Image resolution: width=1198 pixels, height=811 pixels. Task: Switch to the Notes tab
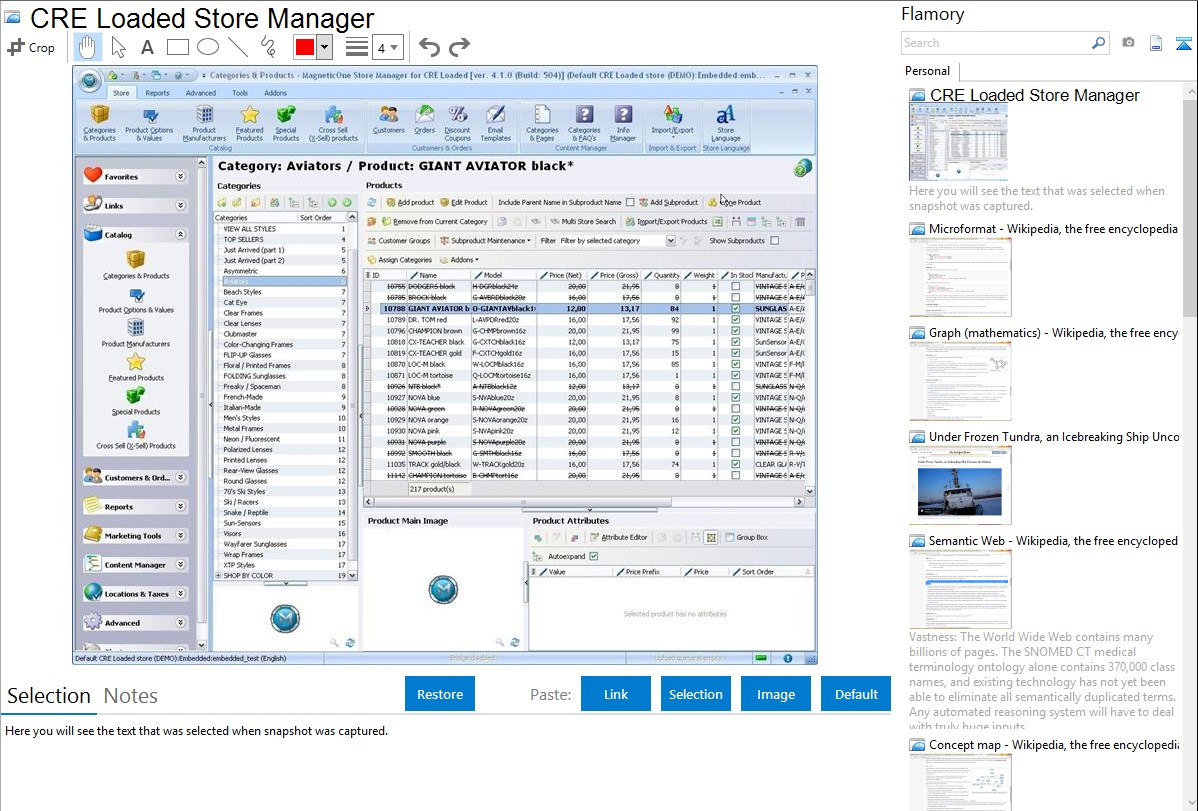tap(131, 696)
